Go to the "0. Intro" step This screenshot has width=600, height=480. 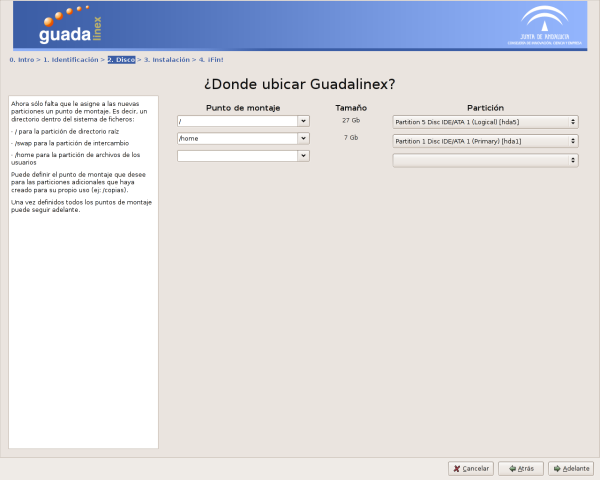click(x=21, y=60)
